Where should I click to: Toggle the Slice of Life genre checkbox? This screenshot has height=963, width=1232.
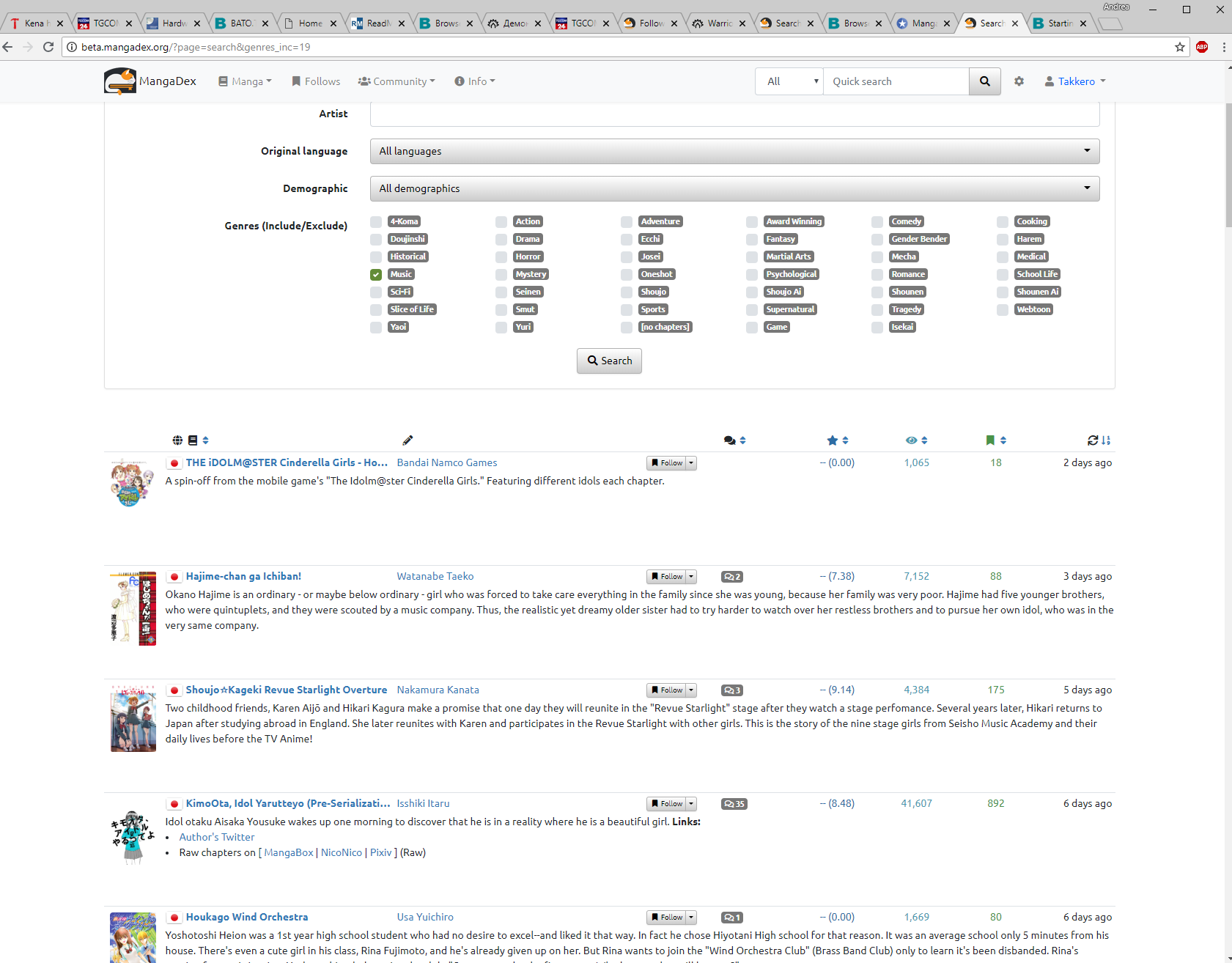[x=376, y=310]
